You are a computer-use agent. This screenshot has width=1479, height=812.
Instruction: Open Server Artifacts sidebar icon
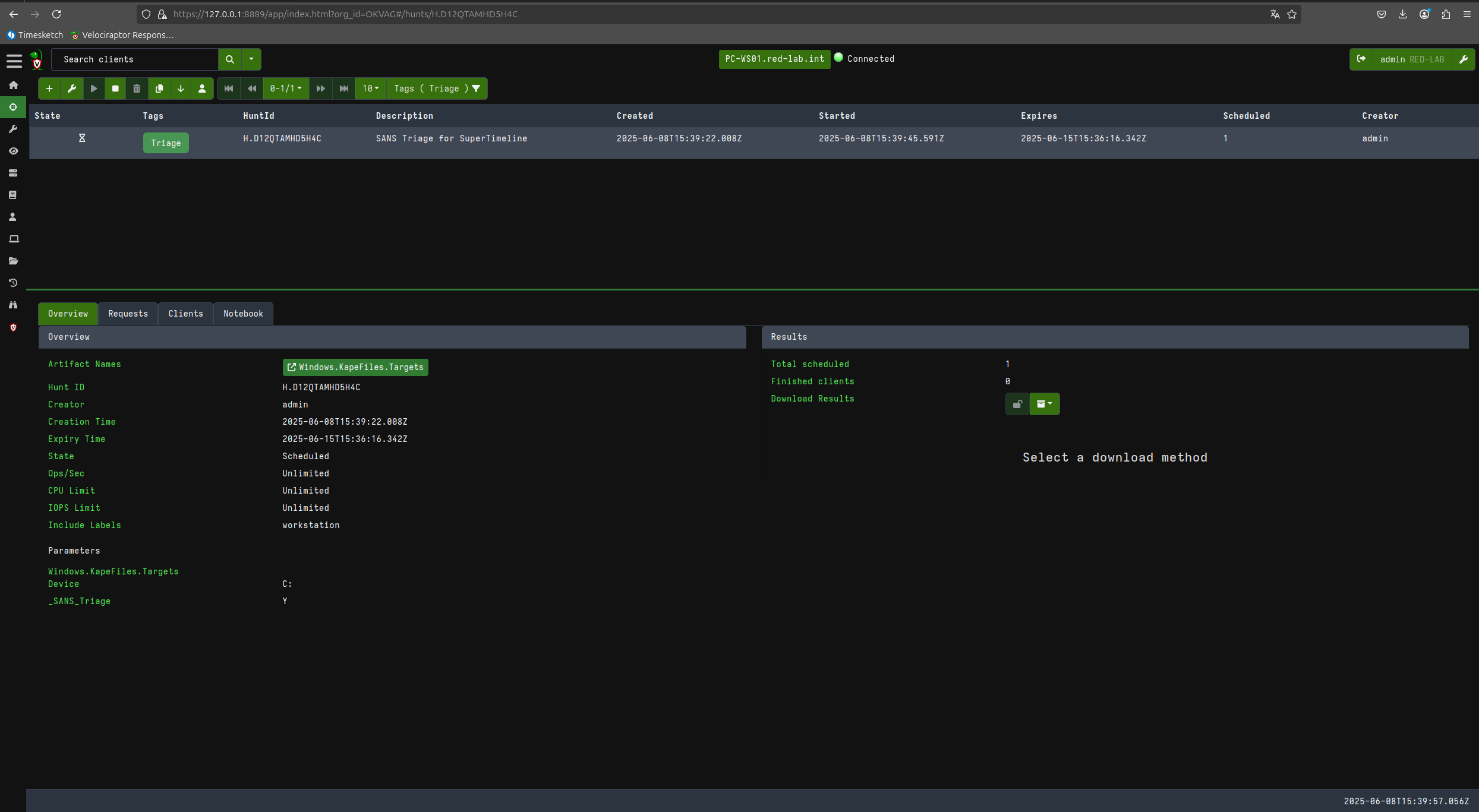click(13, 173)
